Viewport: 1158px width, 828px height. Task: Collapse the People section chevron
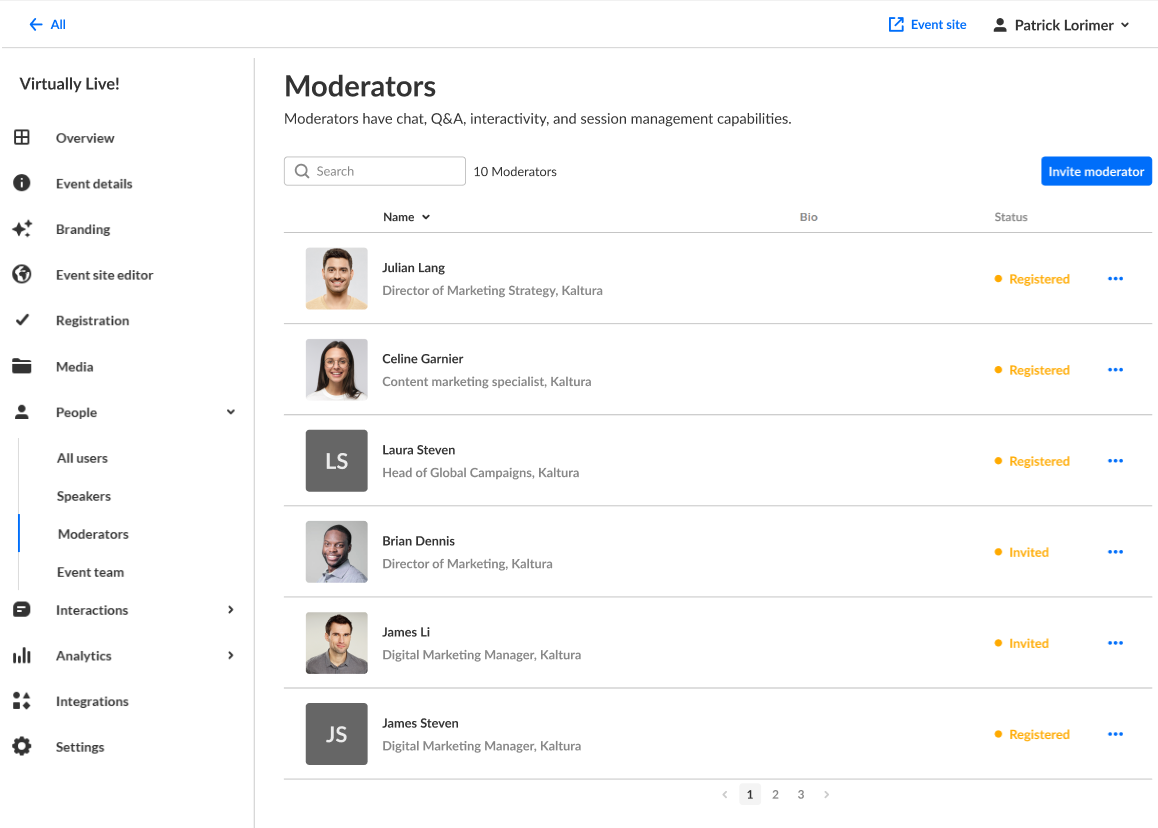click(x=231, y=412)
